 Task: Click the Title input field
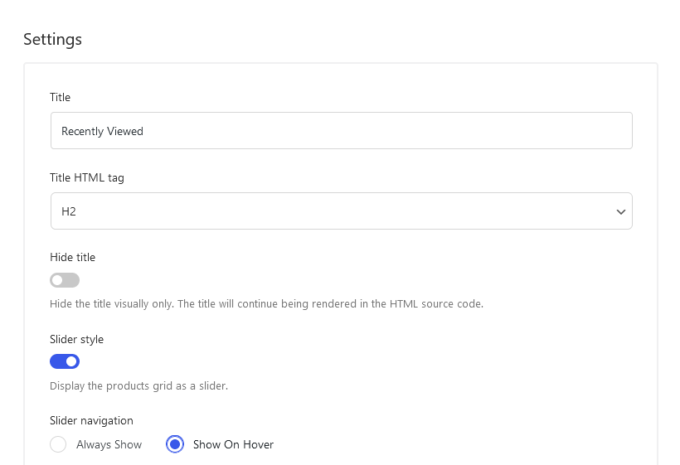tap(341, 131)
